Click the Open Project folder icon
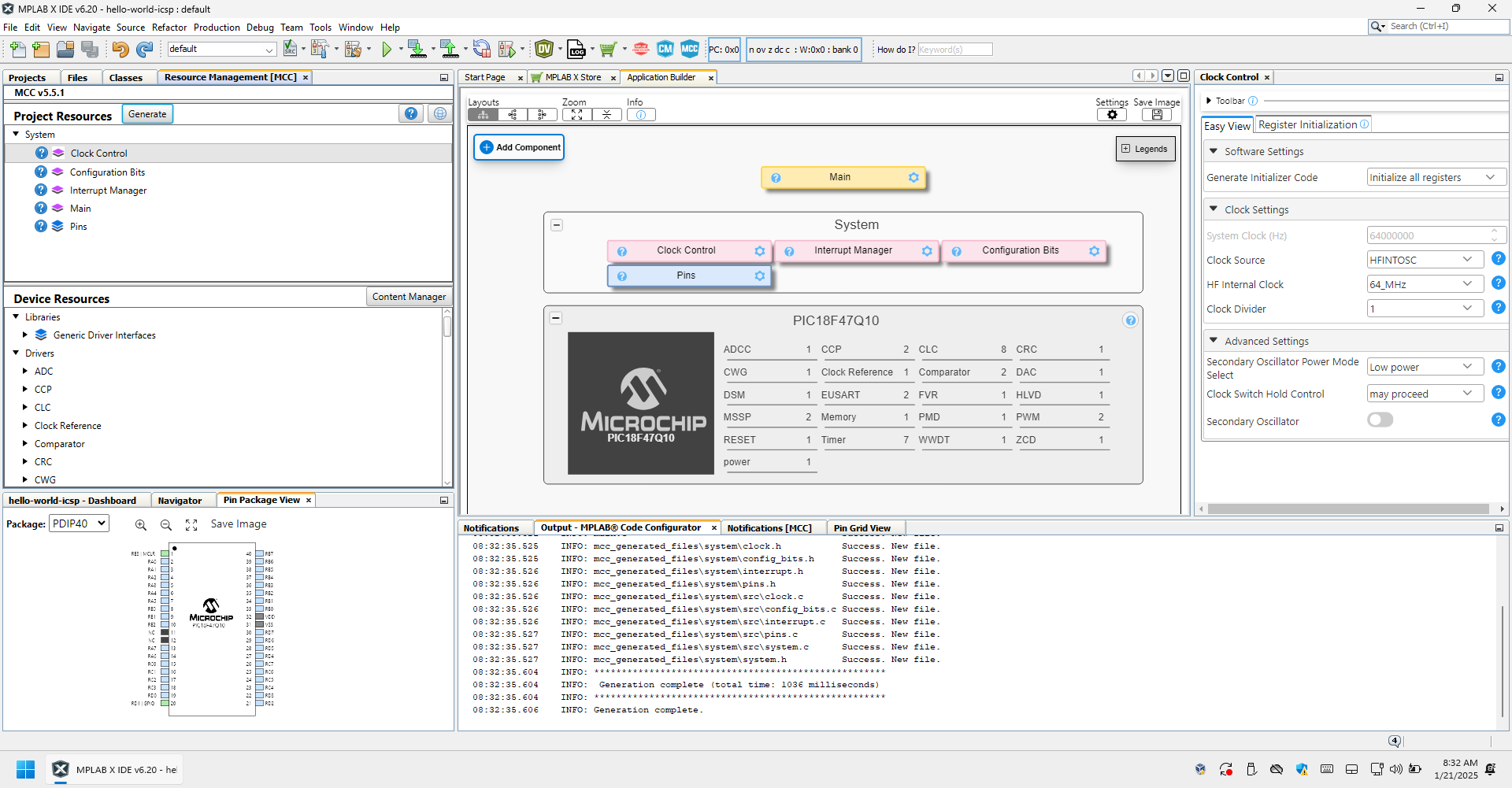 pos(65,50)
